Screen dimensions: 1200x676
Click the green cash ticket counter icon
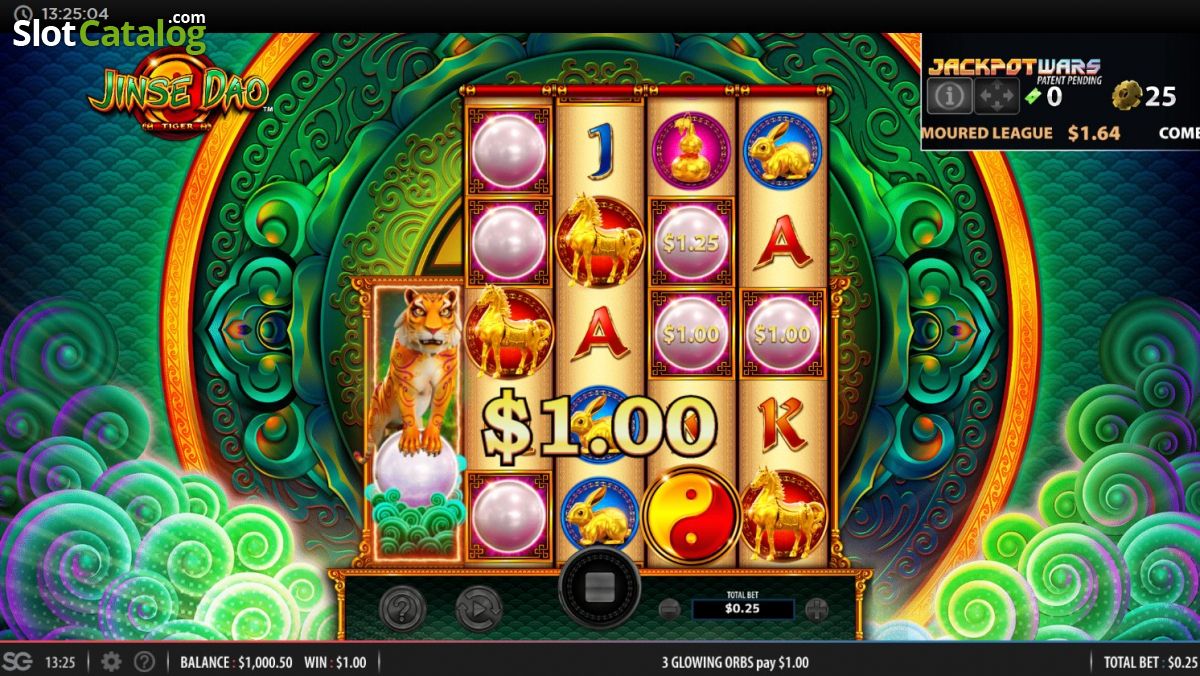pos(1034,97)
